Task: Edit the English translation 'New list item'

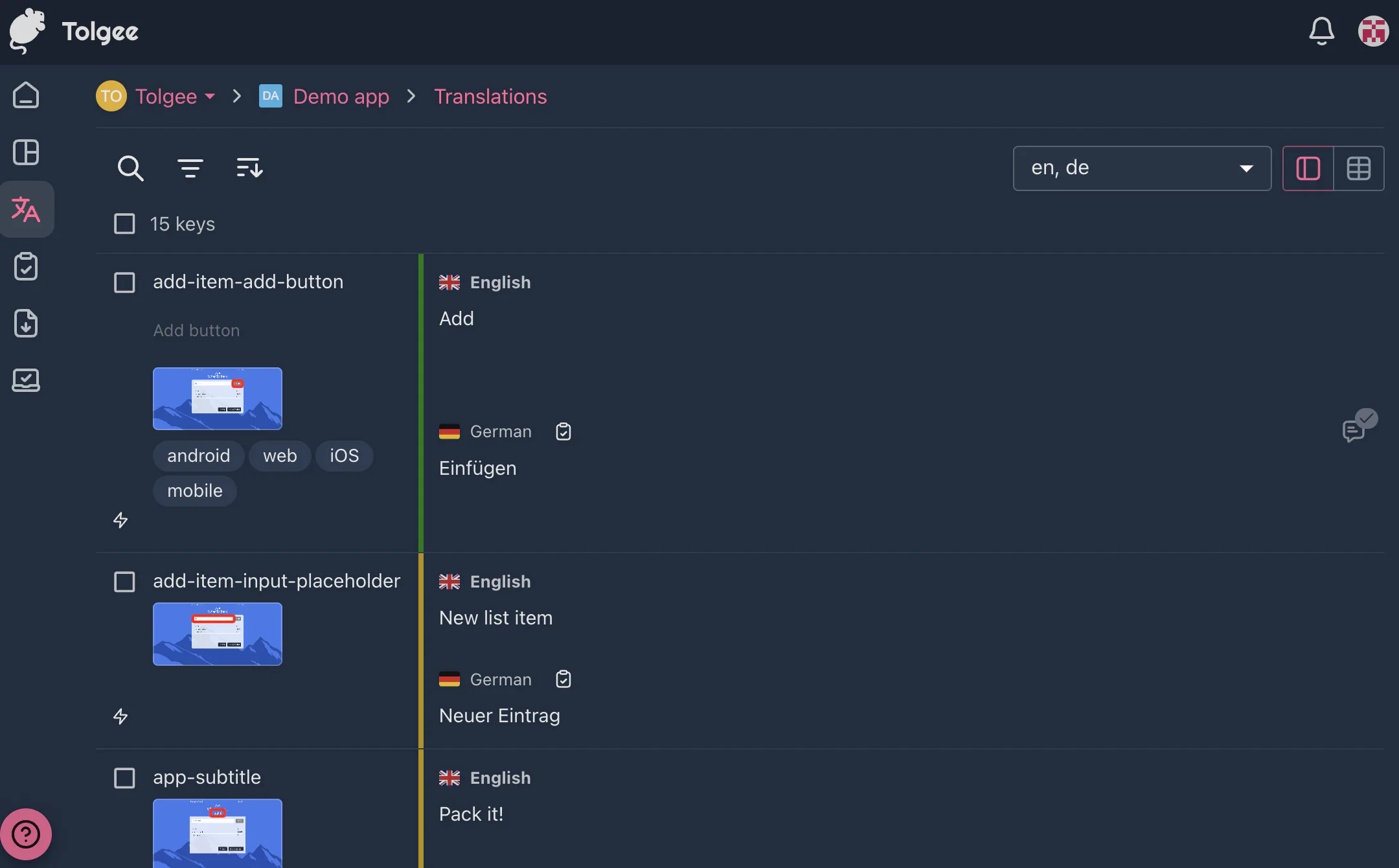Action: click(x=496, y=618)
